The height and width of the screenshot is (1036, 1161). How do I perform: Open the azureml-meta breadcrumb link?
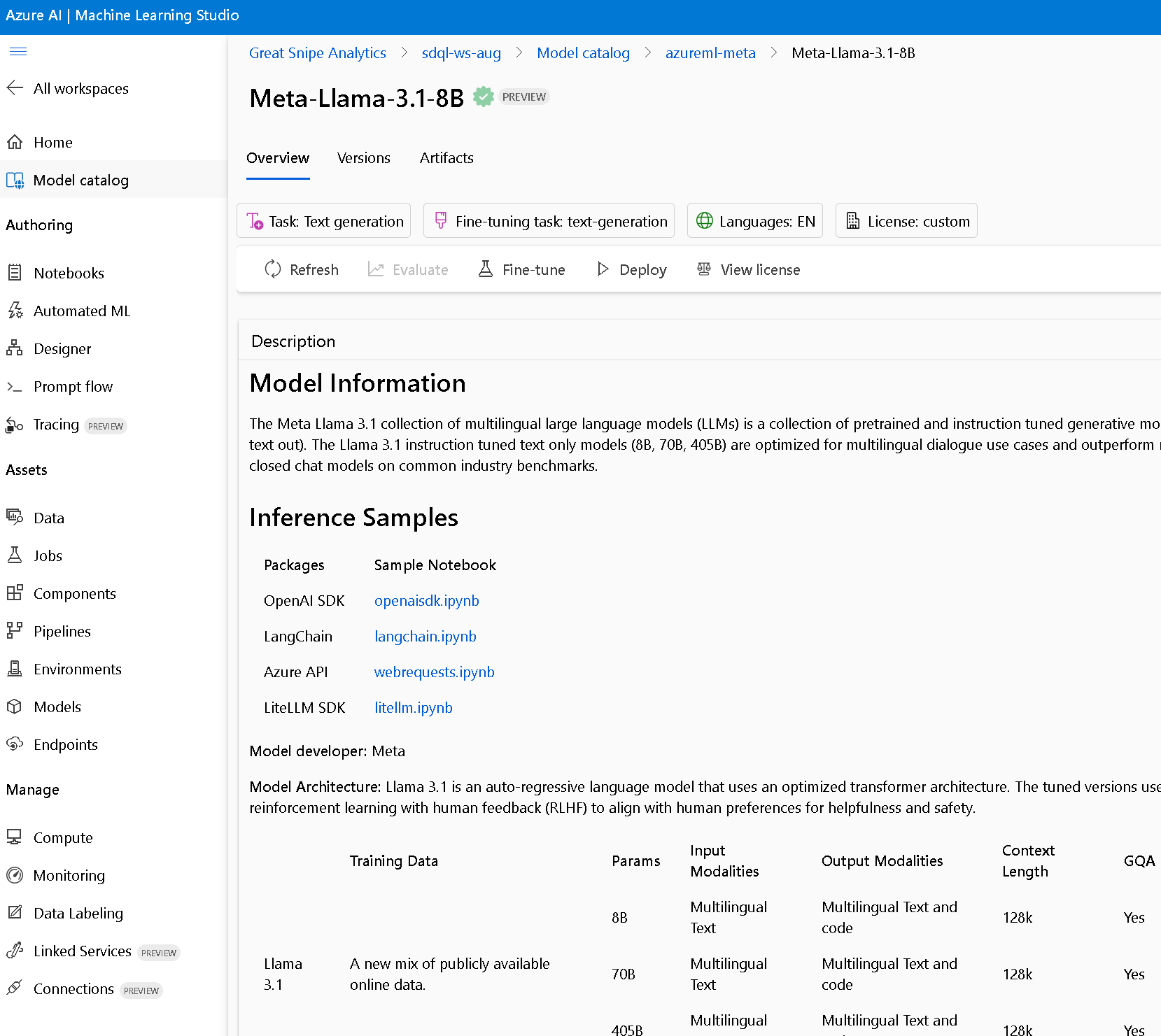710,53
